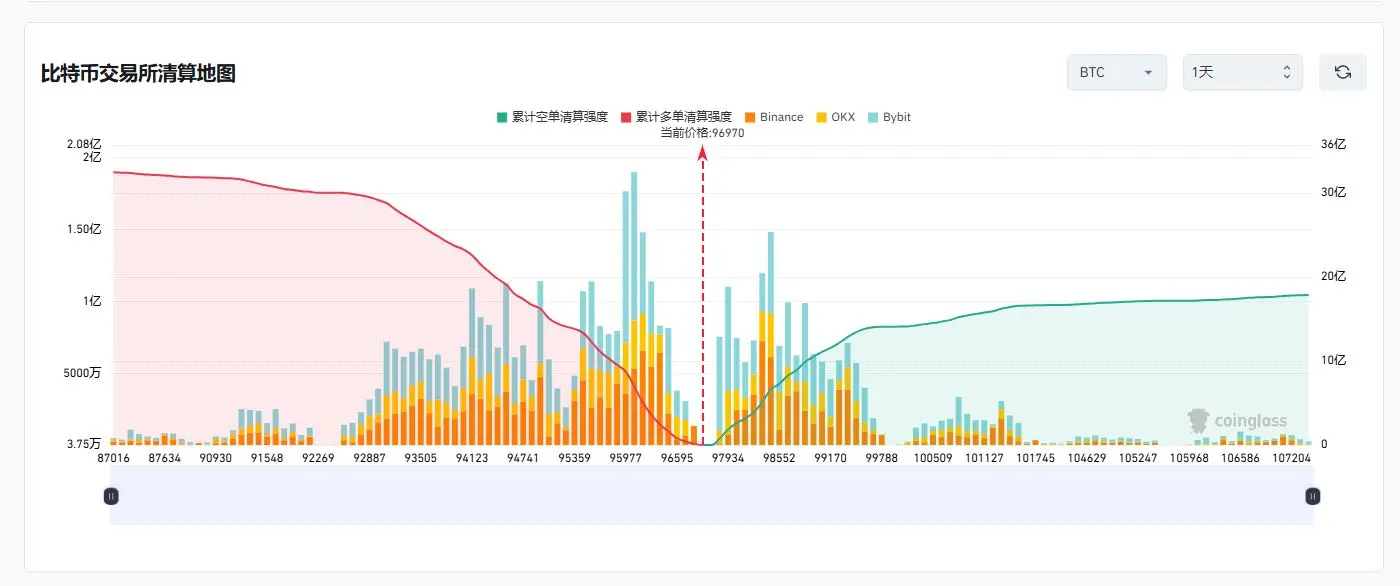Click the 93505 x-axis label

(420, 458)
